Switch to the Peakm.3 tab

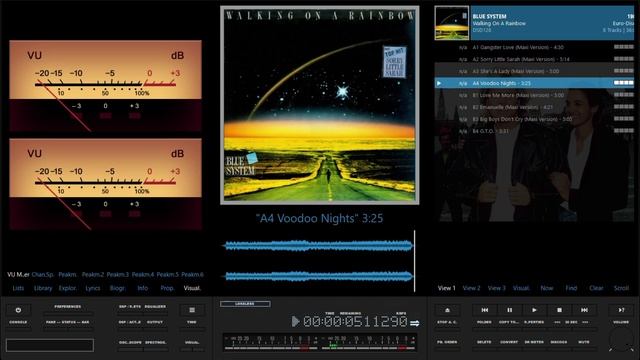(118, 275)
